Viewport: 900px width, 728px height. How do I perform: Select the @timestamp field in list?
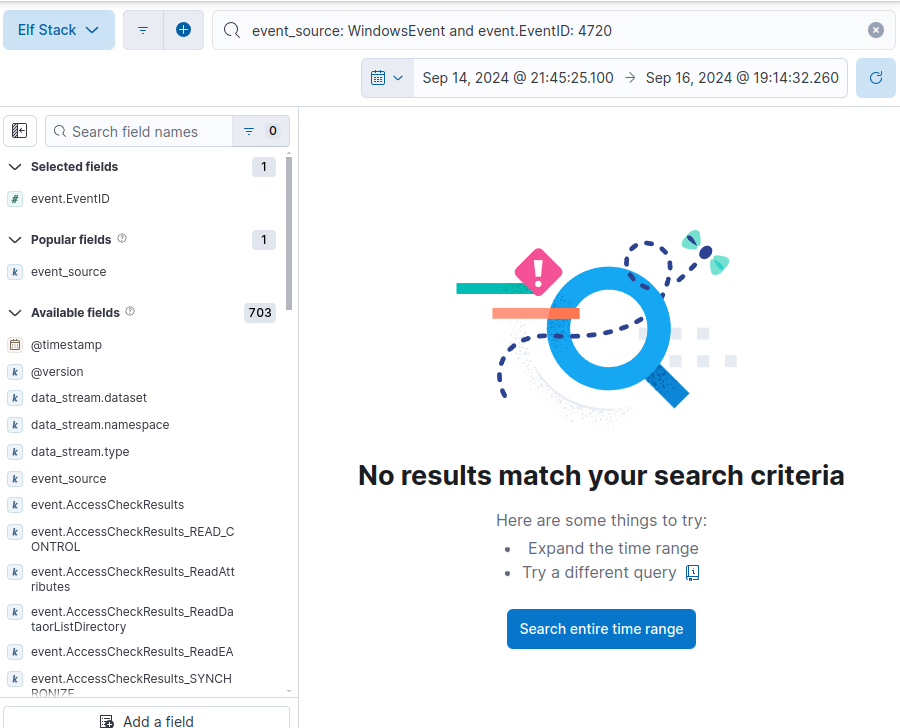[x=66, y=345]
